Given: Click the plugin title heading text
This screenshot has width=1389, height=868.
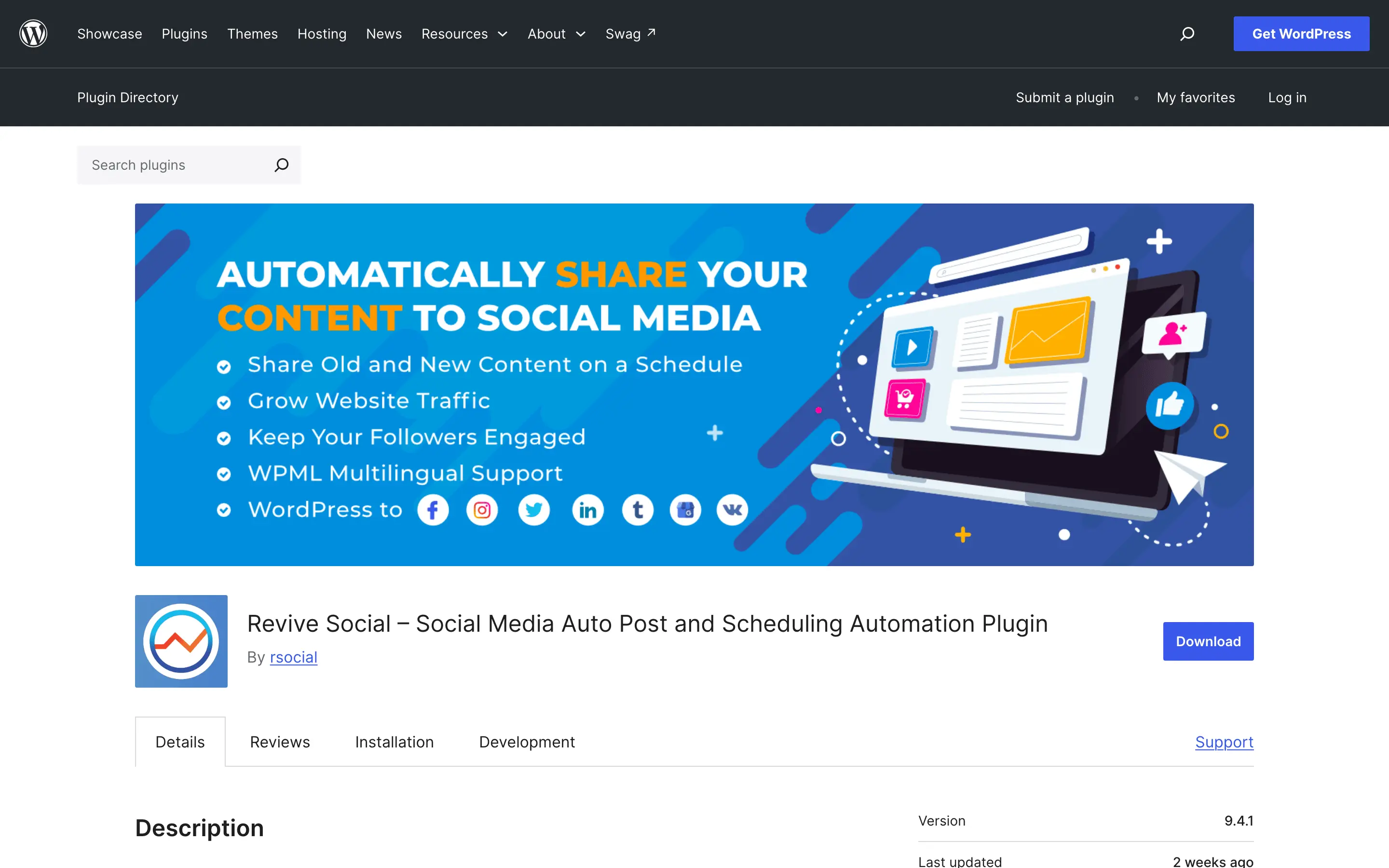Looking at the screenshot, I should (x=647, y=624).
